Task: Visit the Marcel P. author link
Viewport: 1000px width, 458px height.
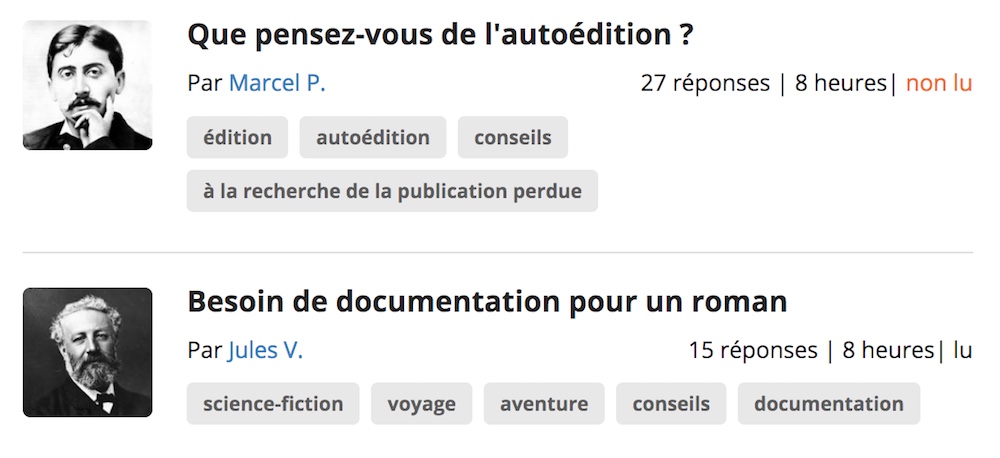Action: [x=277, y=84]
